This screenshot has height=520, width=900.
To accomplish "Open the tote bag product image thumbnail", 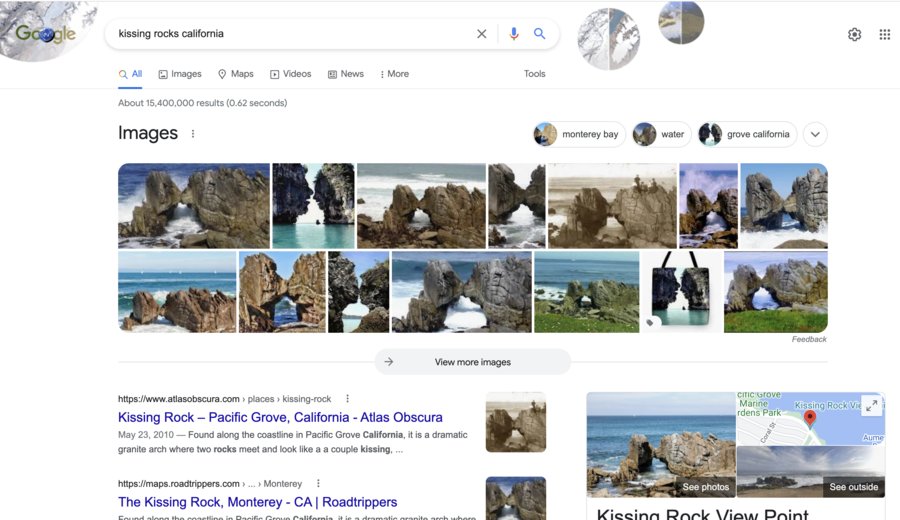I will pyautogui.click(x=681, y=292).
